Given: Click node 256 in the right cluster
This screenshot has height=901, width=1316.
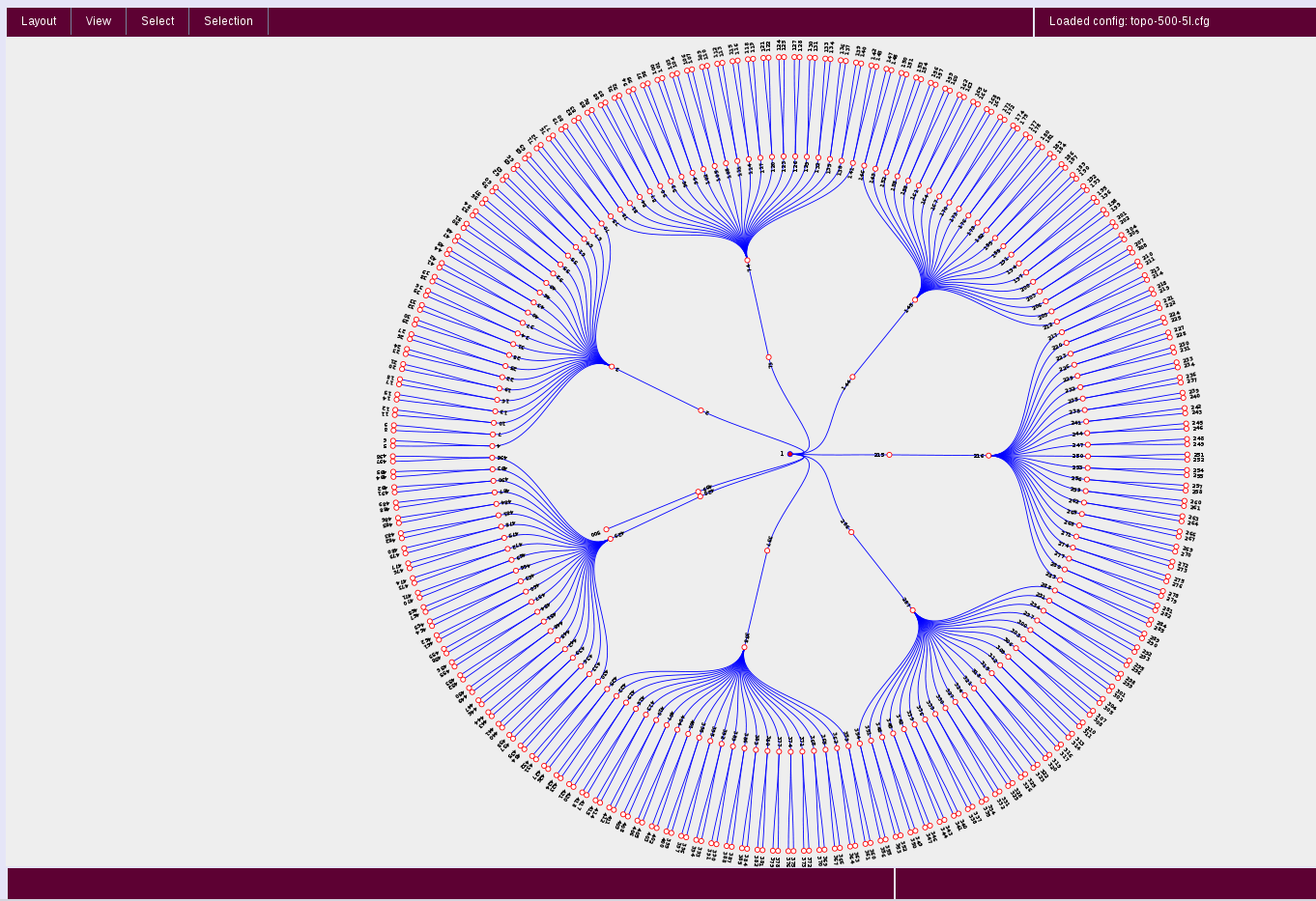Looking at the screenshot, I should click(x=1087, y=479).
